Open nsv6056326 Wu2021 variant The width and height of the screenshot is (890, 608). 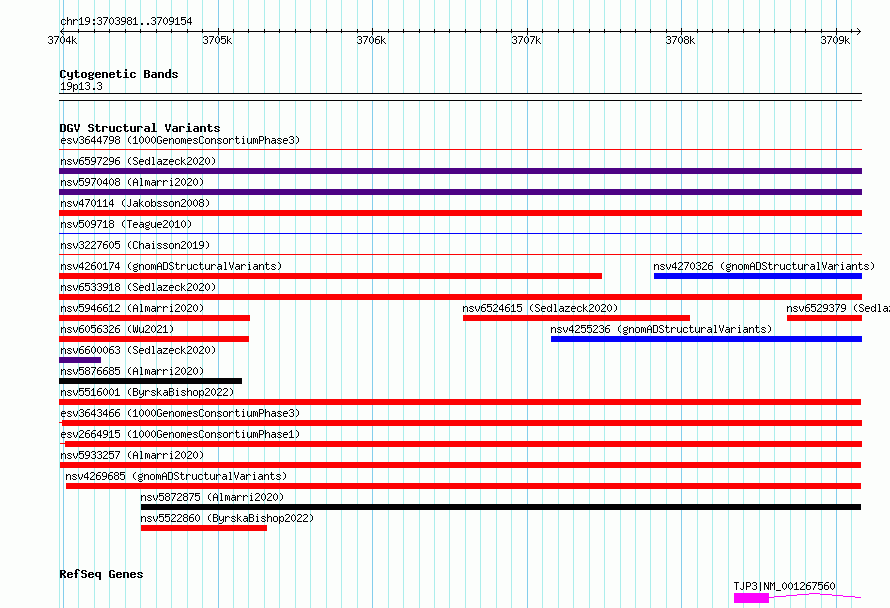point(117,329)
